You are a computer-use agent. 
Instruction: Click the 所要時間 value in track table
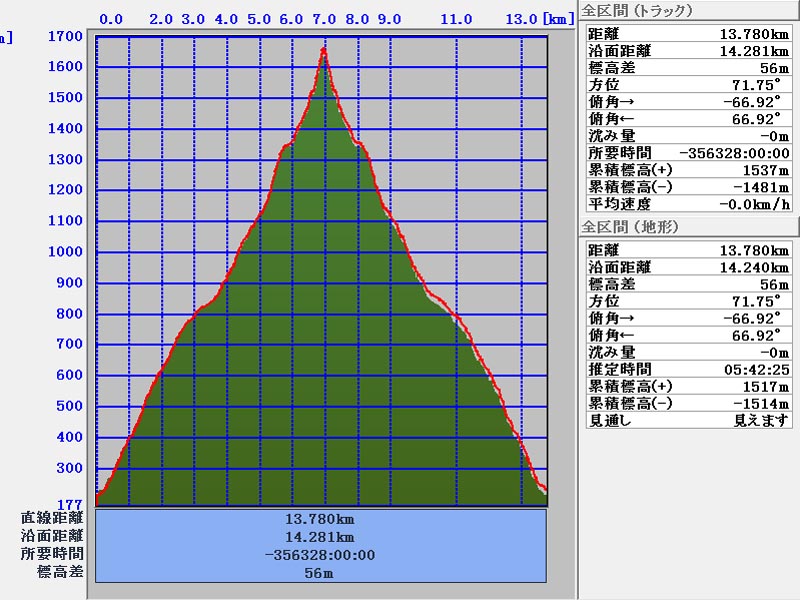[734, 153]
